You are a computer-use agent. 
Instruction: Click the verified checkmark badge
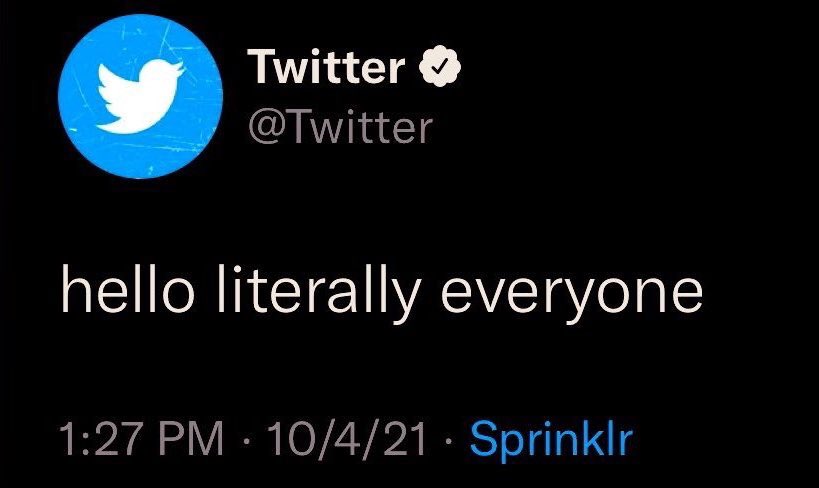click(x=440, y=66)
